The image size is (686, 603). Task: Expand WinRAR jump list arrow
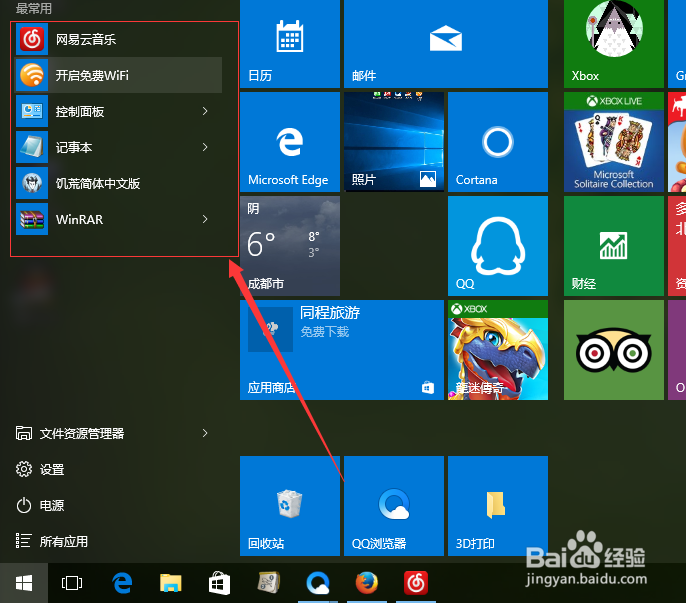205,219
